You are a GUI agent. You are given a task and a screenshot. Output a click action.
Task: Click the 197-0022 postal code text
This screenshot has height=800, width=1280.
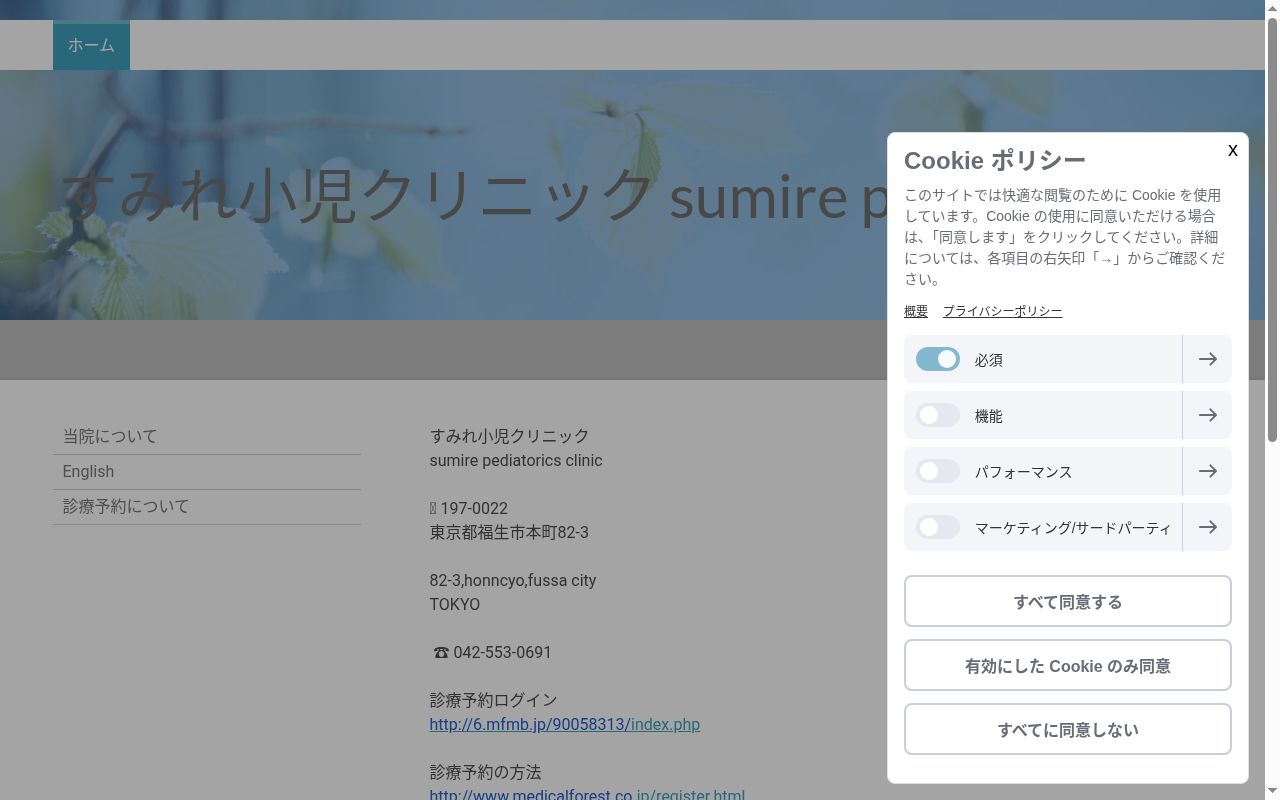[474, 508]
